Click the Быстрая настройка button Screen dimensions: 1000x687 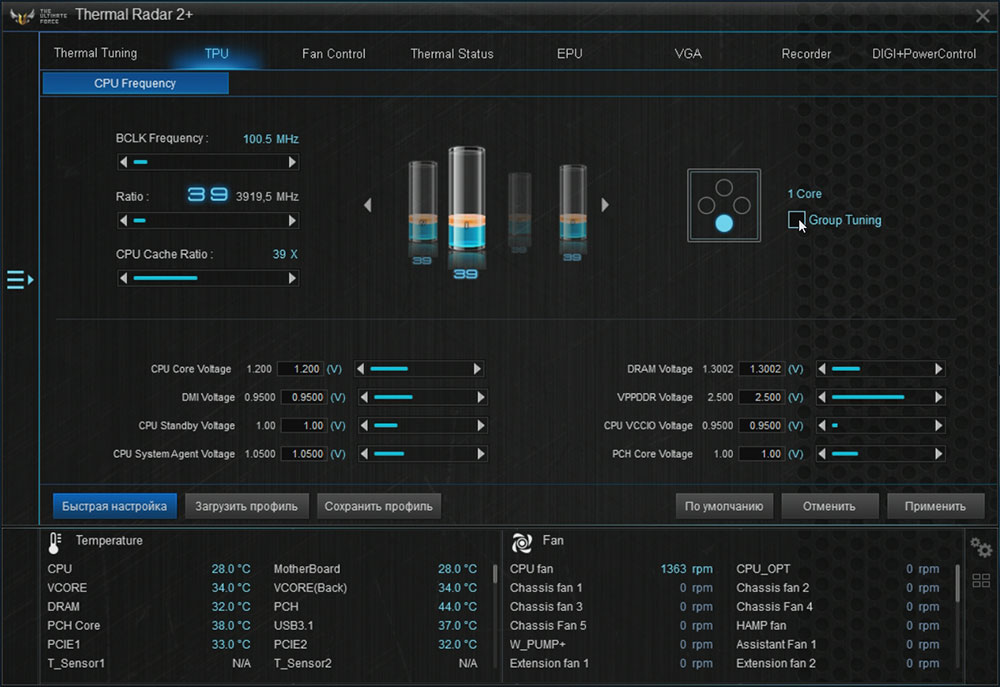[x=115, y=506]
